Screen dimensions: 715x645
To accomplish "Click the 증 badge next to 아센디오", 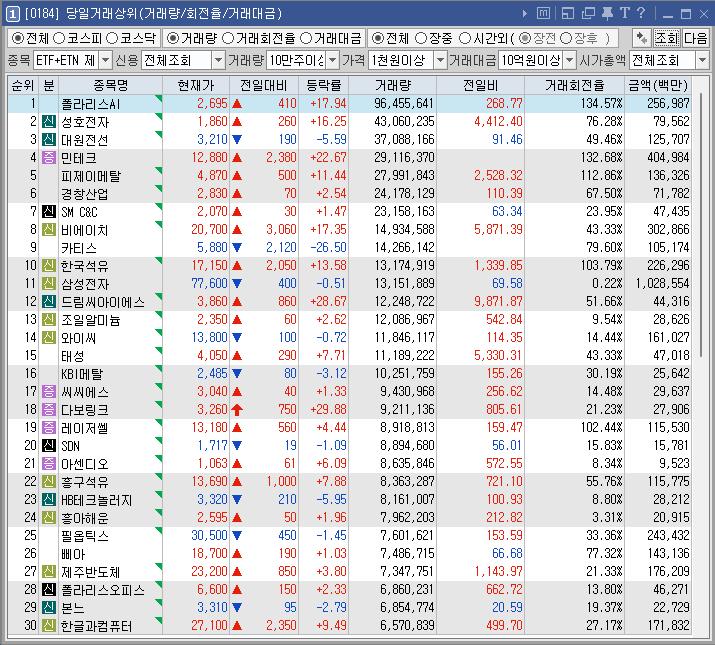I will click(x=49, y=463).
